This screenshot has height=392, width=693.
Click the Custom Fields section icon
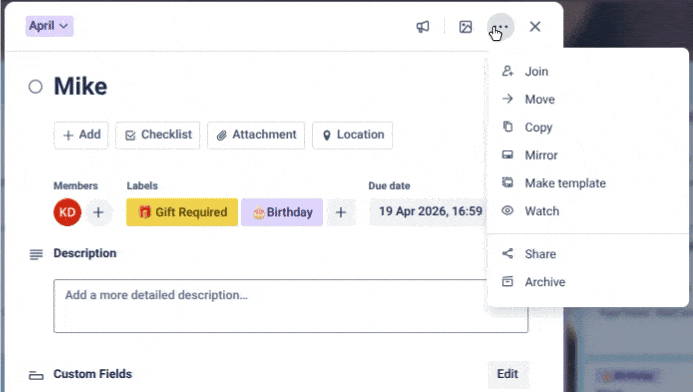[36, 375]
